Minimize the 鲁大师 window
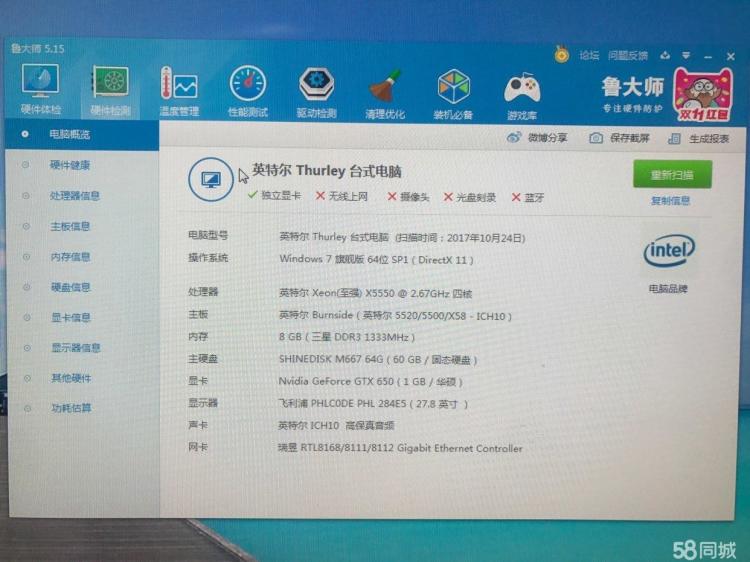 [x=708, y=57]
